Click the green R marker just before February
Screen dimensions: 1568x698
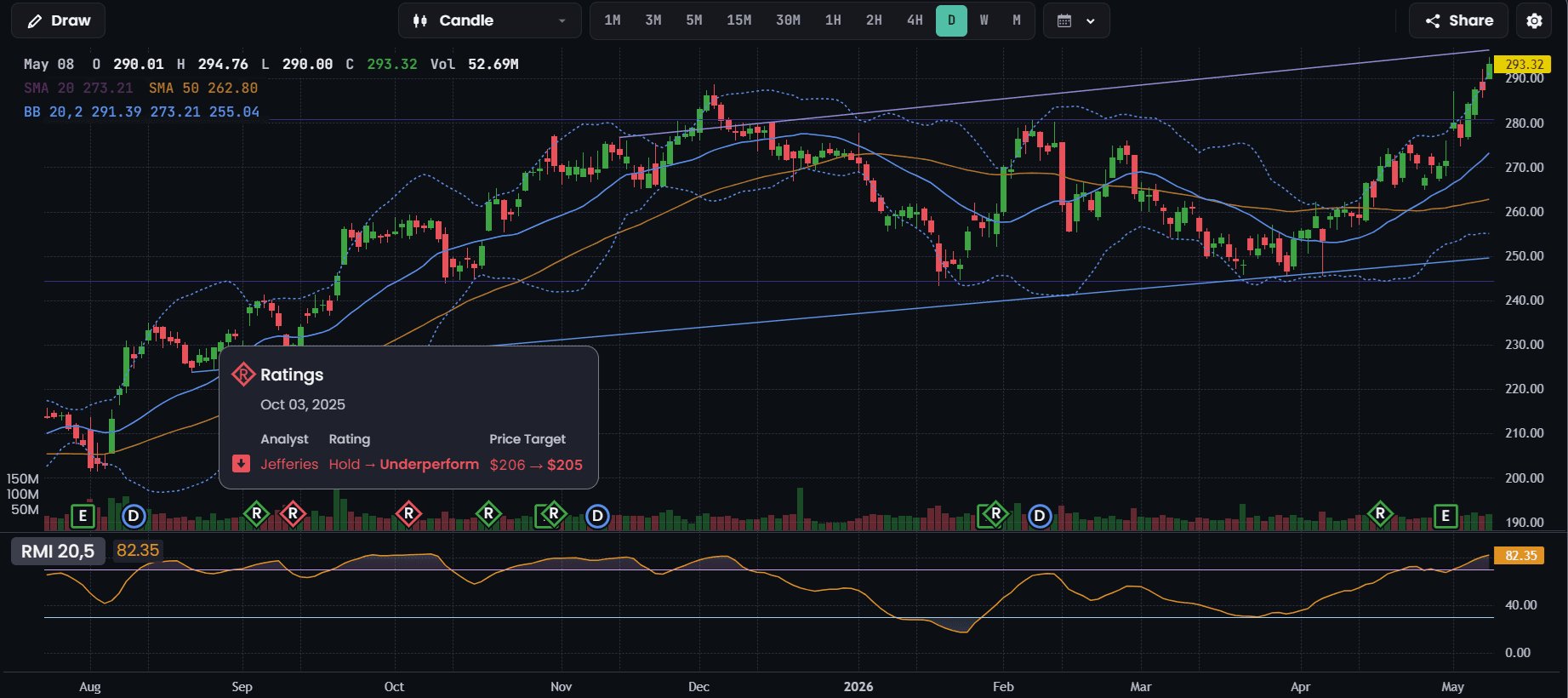coord(995,513)
